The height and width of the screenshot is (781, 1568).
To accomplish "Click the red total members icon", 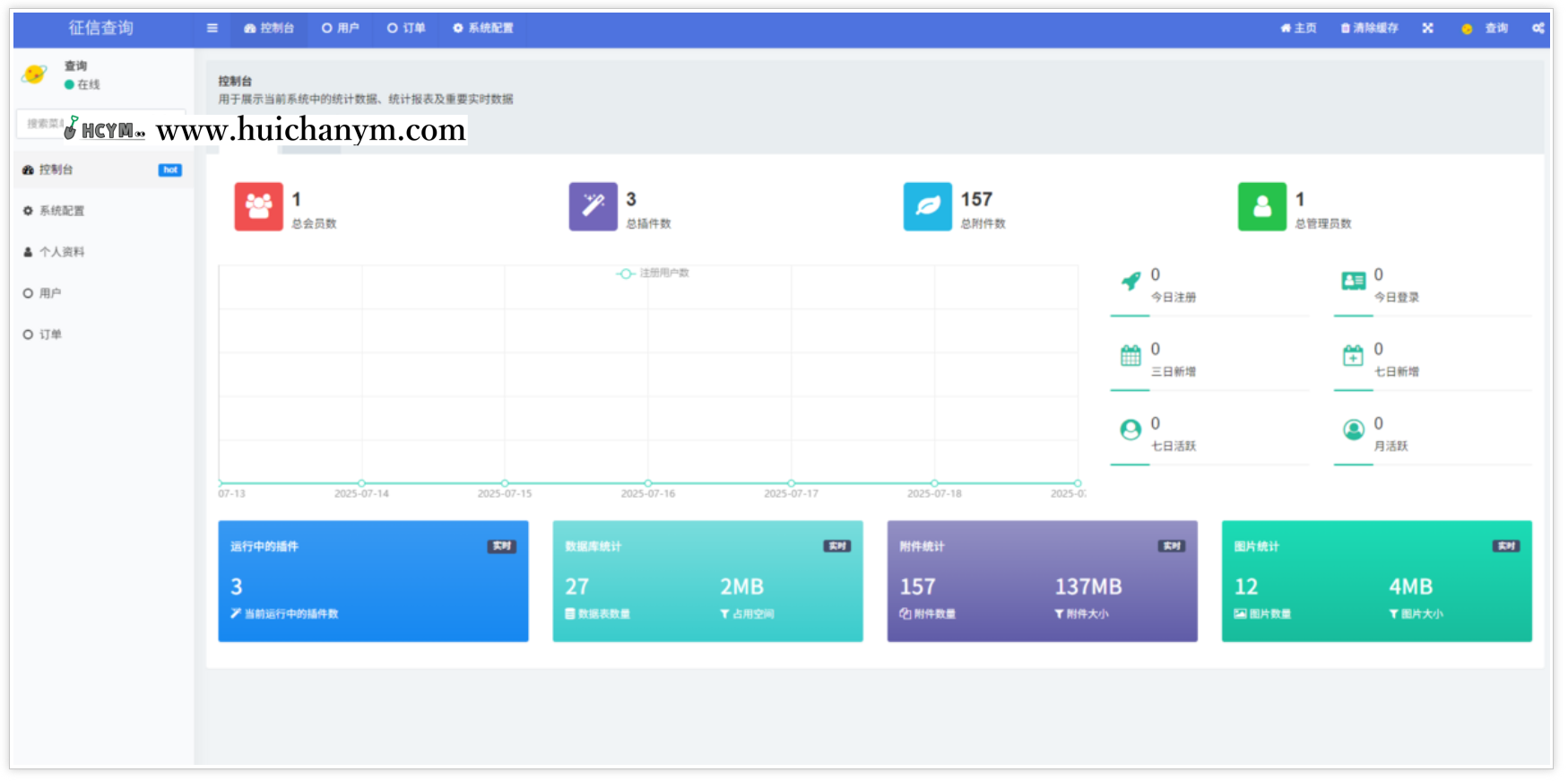I will 258,206.
